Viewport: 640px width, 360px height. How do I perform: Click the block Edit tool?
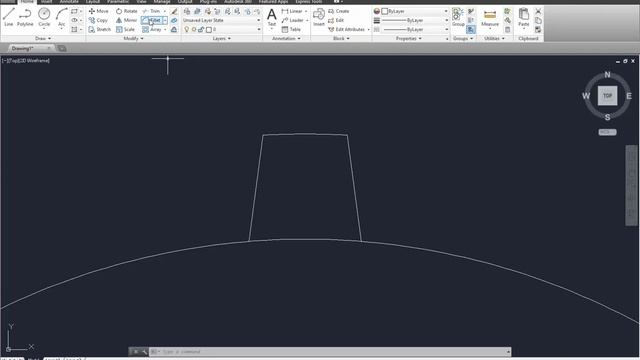(336, 20)
